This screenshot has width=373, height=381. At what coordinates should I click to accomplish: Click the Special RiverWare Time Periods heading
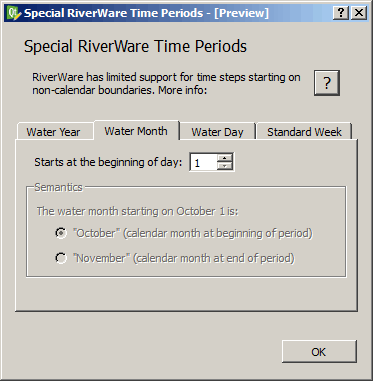pyautogui.click(x=135, y=46)
